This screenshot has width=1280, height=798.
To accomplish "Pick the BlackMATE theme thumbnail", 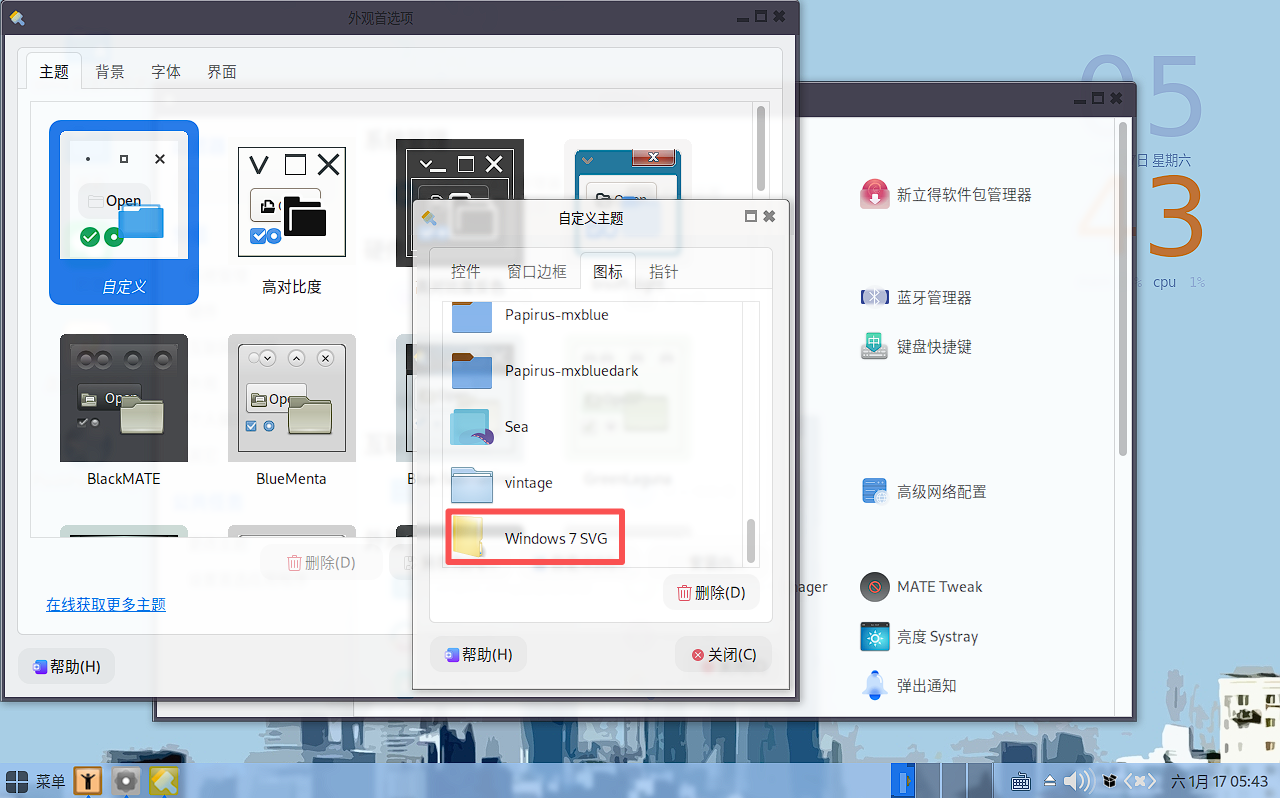I will (x=124, y=410).
